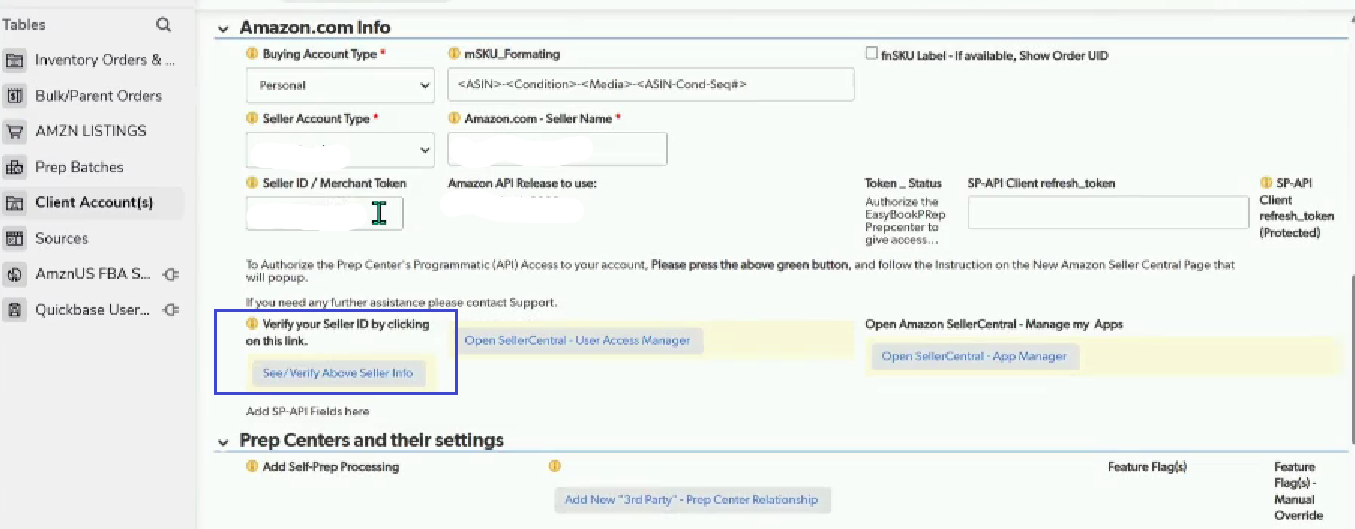Open the AmznUS FBA S... connected app
The image size is (1355, 529).
point(92,274)
